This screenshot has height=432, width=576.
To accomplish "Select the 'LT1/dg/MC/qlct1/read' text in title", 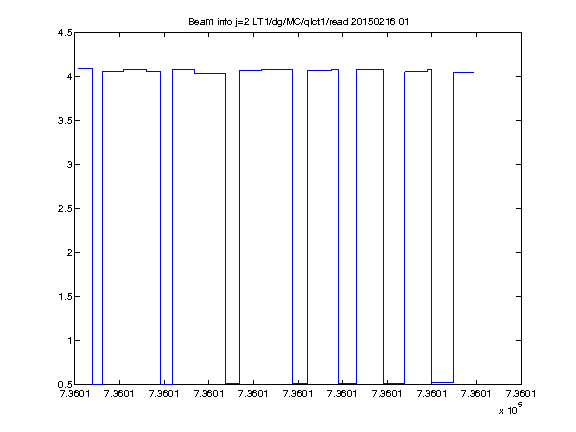I will point(300,22).
